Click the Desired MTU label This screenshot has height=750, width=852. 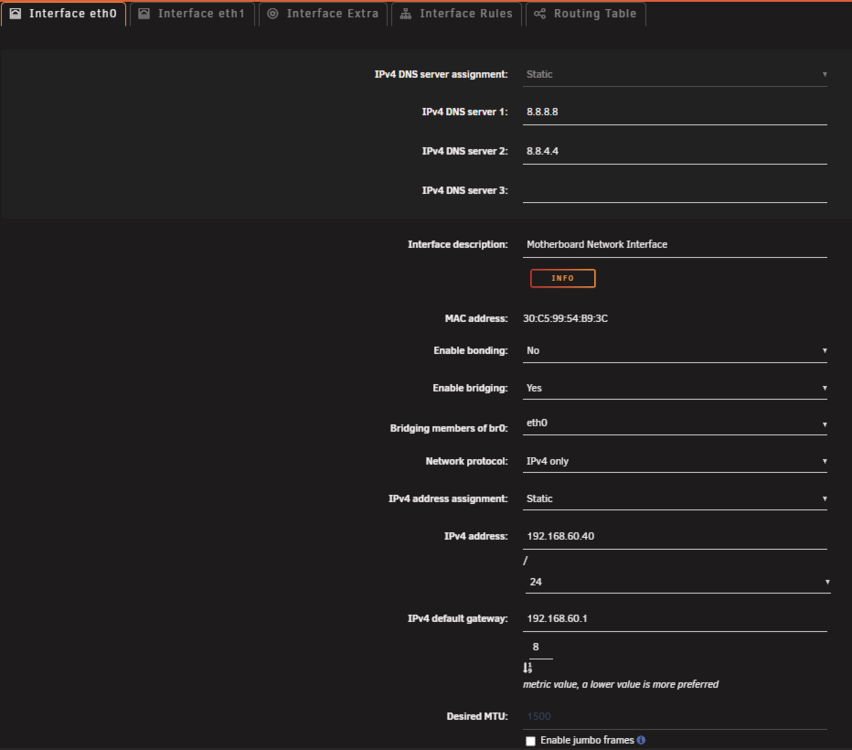point(477,717)
